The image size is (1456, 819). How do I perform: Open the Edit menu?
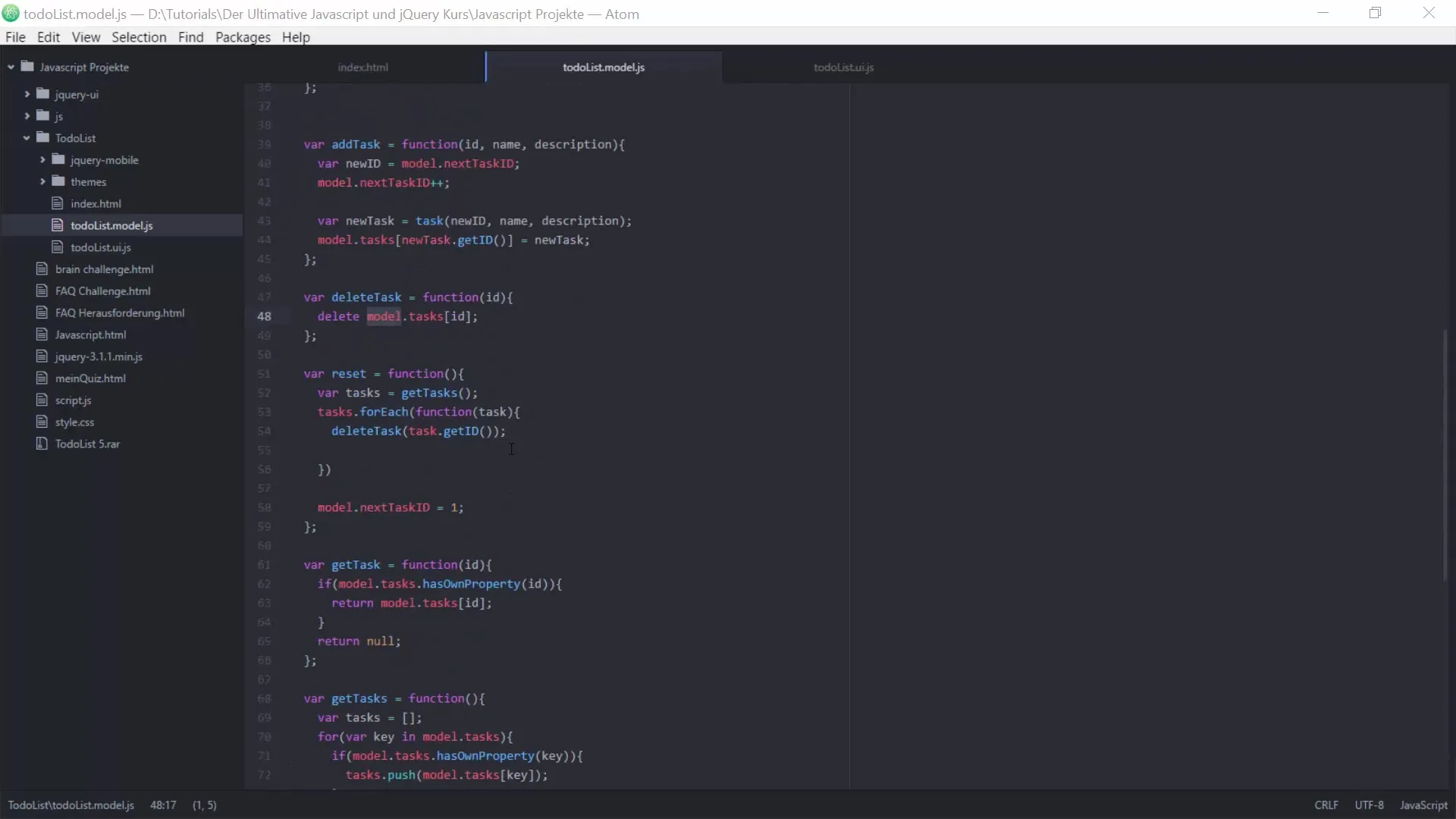[49, 37]
